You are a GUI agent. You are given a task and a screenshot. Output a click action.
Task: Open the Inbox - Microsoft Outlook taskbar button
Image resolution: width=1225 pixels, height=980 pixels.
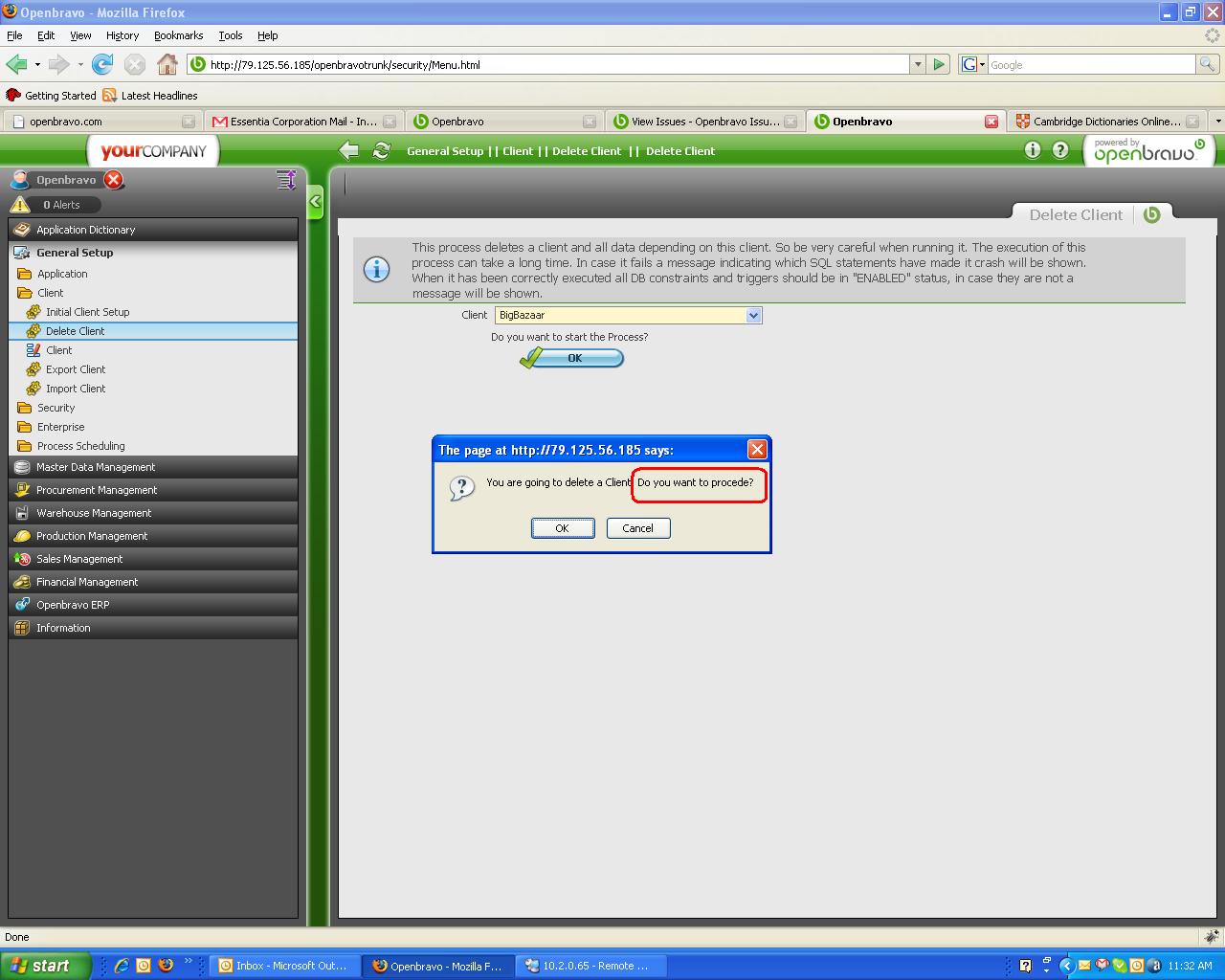click(284, 966)
